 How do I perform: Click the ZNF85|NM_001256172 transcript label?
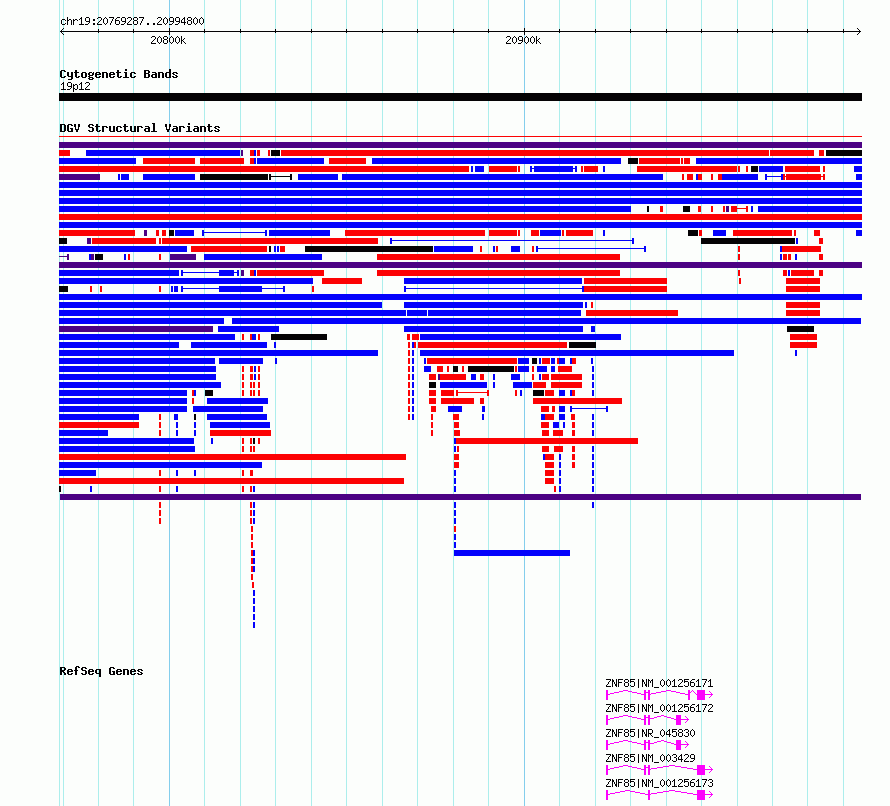click(659, 708)
